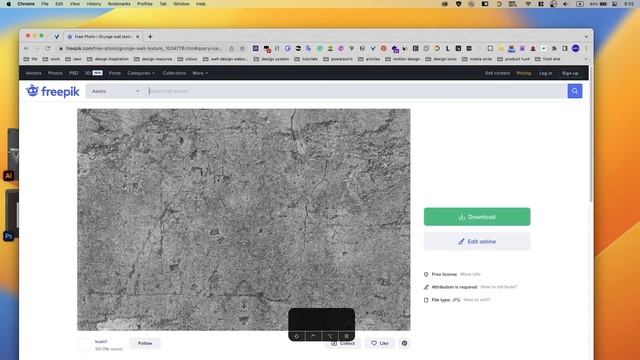Click the Edit online button

coord(477,242)
